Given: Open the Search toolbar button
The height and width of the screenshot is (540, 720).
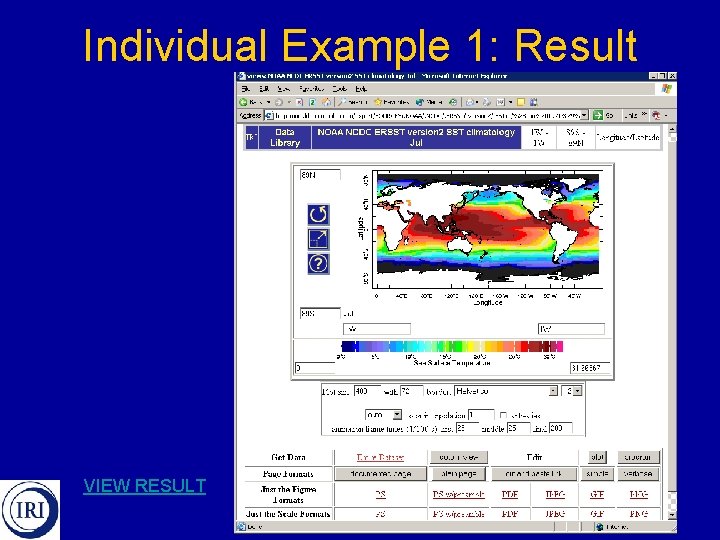Looking at the screenshot, I should coord(353,102).
